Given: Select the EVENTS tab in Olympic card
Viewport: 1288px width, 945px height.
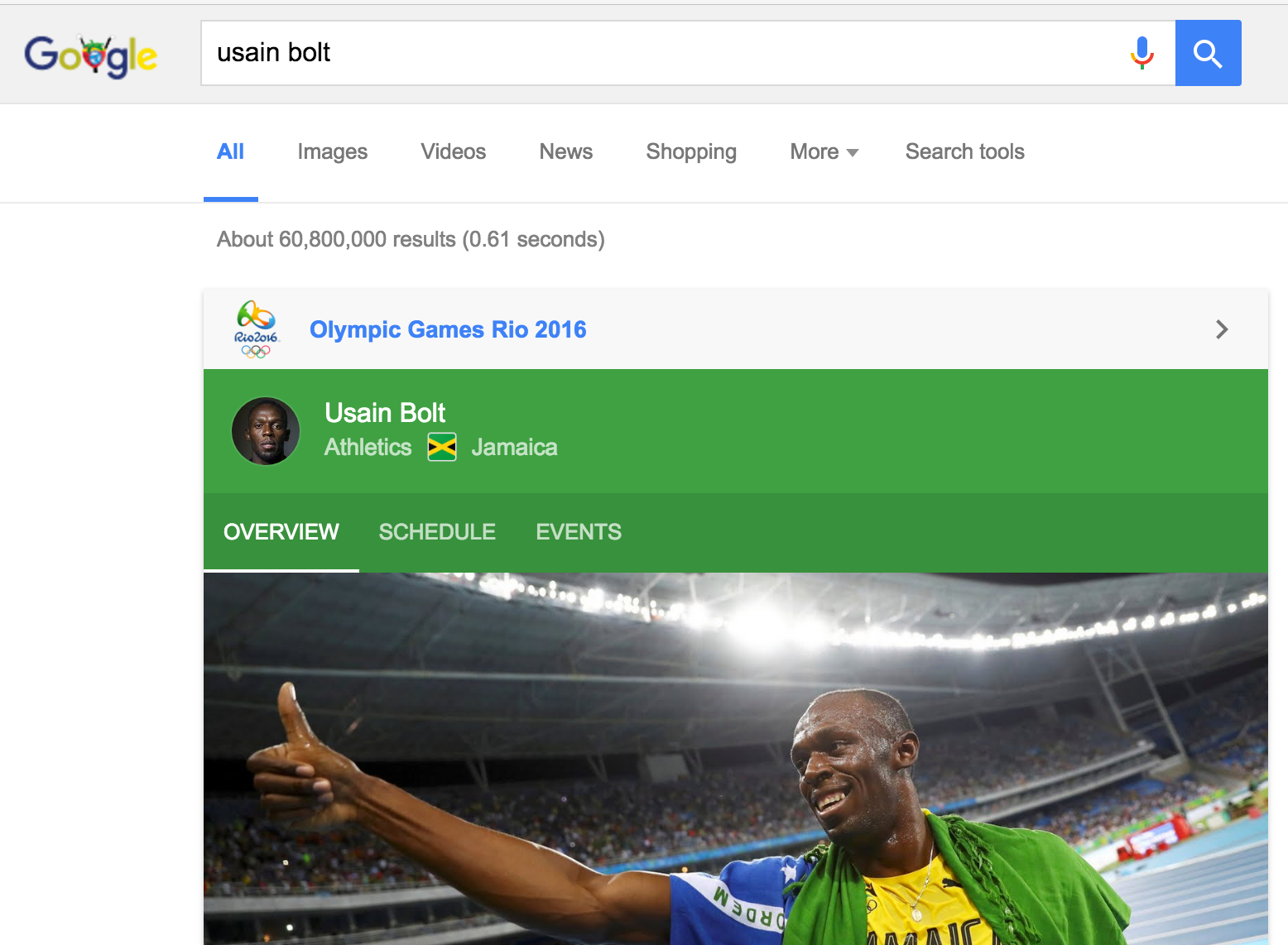Looking at the screenshot, I should click(579, 532).
